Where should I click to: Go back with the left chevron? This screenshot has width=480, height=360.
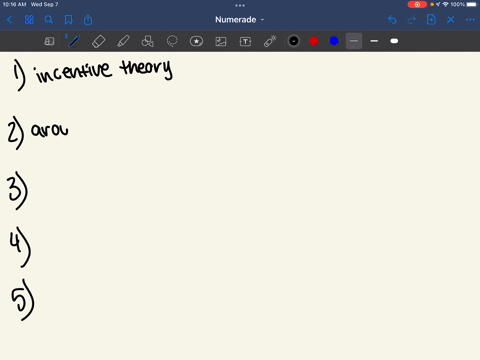(x=9, y=20)
